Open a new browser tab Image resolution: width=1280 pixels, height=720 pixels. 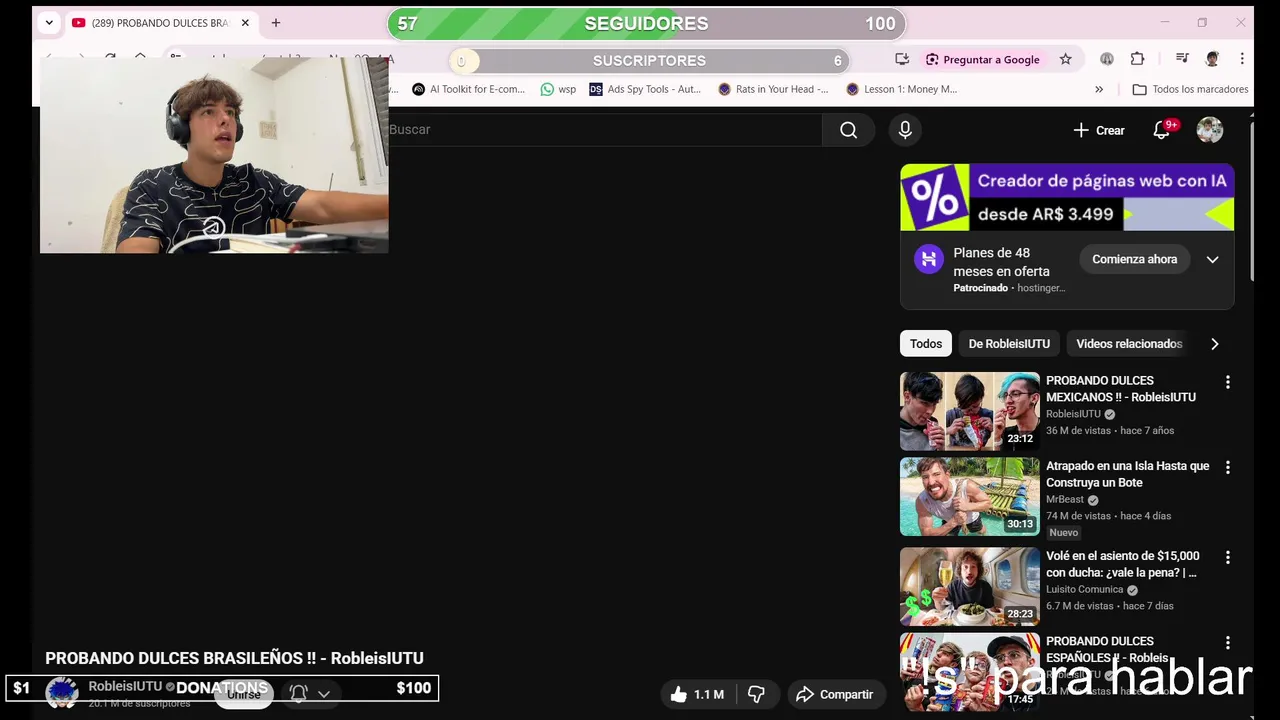click(276, 23)
